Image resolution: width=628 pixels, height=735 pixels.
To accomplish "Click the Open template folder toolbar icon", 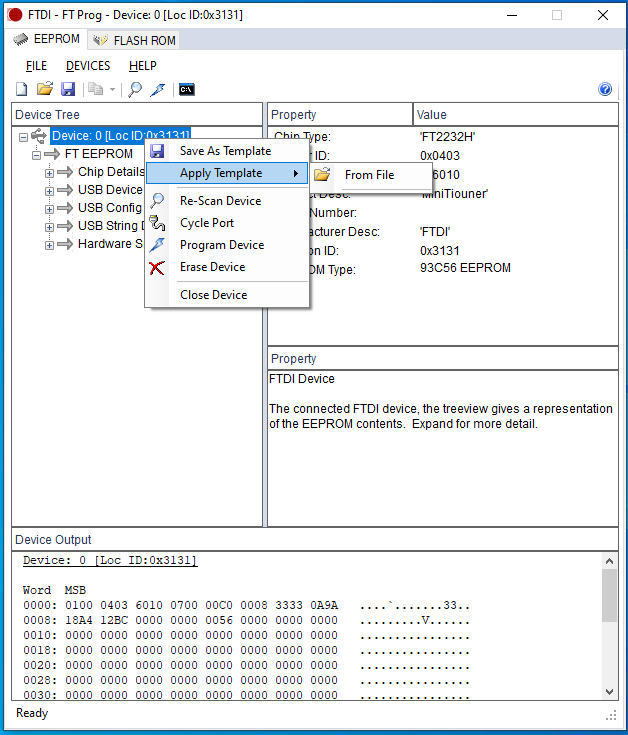I will tap(45, 89).
